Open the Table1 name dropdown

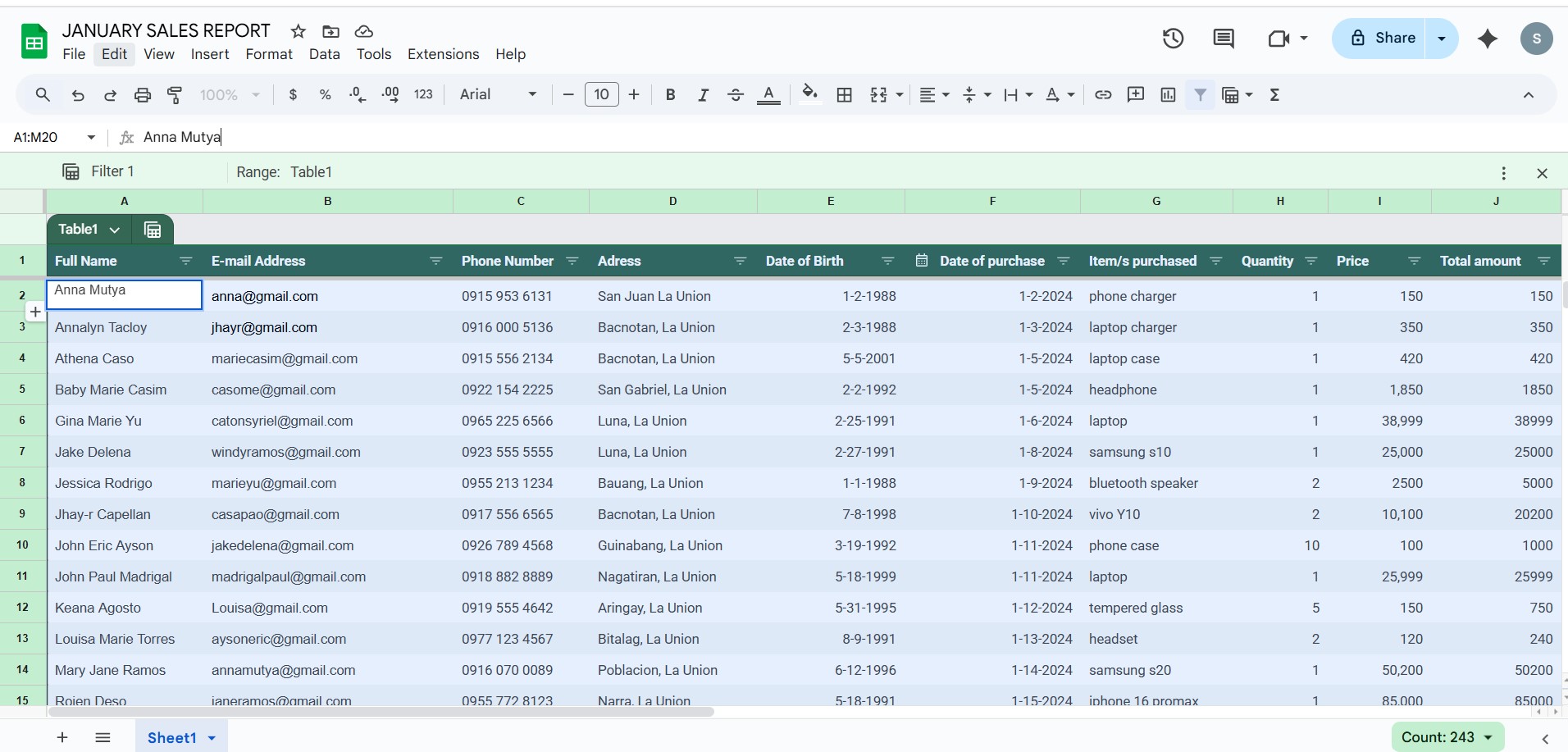coord(115,230)
